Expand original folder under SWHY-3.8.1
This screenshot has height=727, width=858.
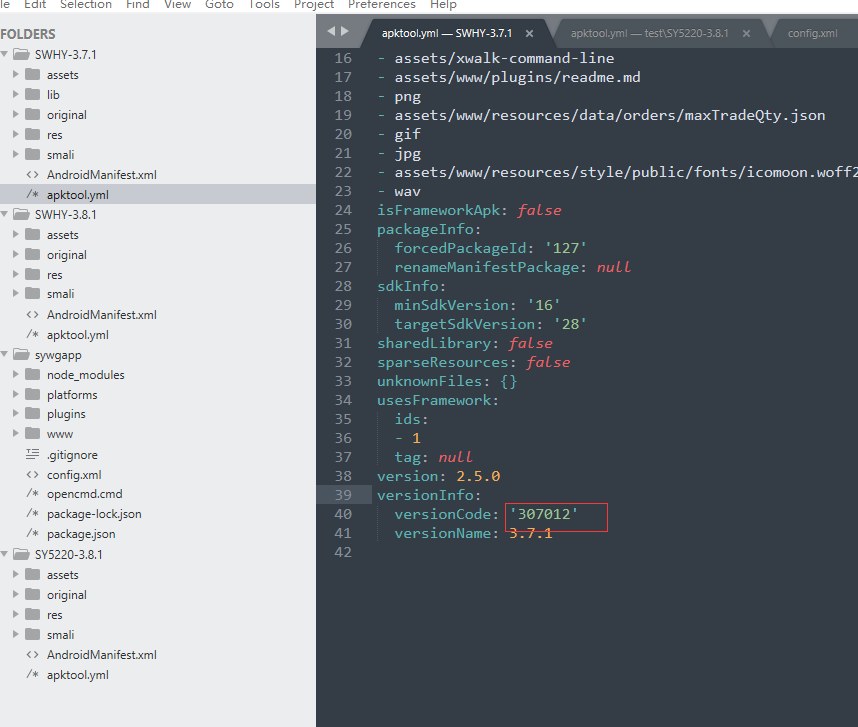coord(16,254)
